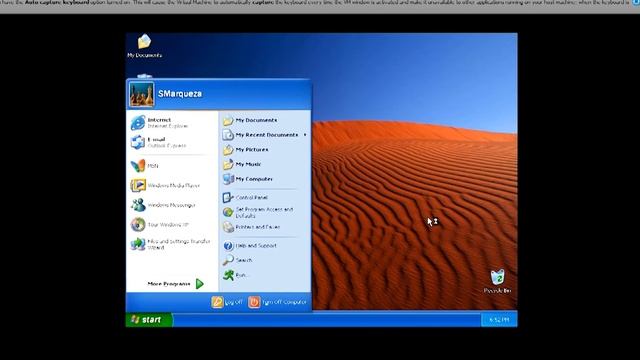Click the My Recent Documents icon
The width and height of the screenshot is (640, 360).
(228, 135)
